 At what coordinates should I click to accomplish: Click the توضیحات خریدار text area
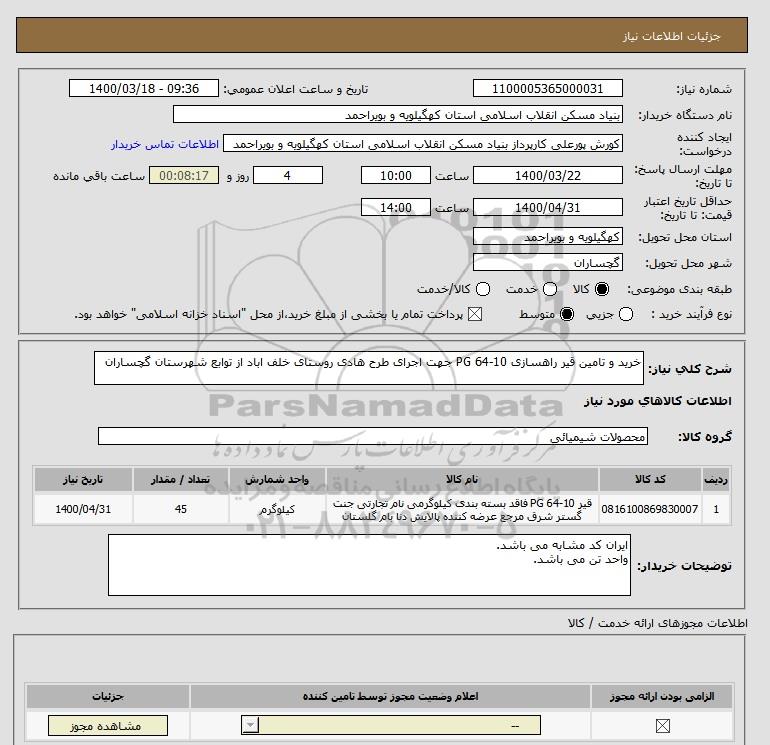(369, 565)
